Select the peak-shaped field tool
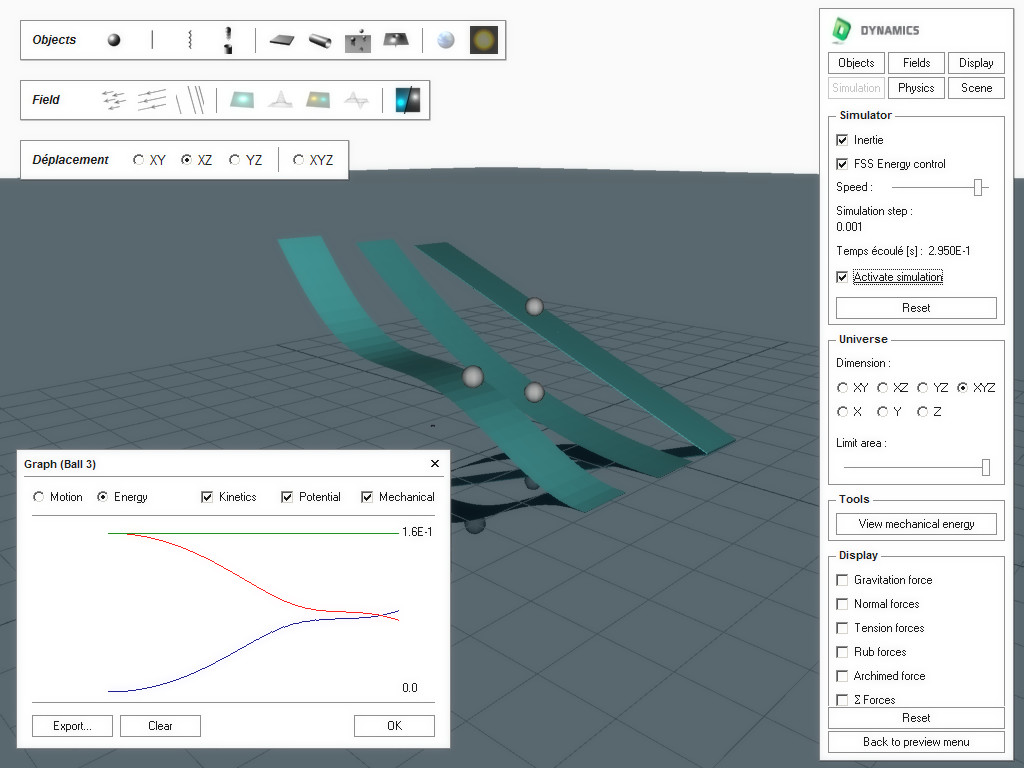This screenshot has height=768, width=1024. pyautogui.click(x=281, y=100)
